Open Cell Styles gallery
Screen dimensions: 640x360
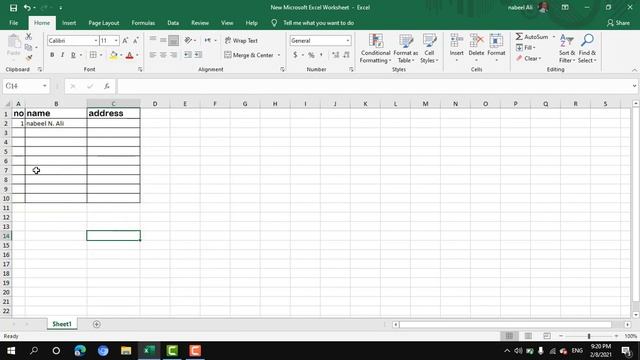coord(429,48)
